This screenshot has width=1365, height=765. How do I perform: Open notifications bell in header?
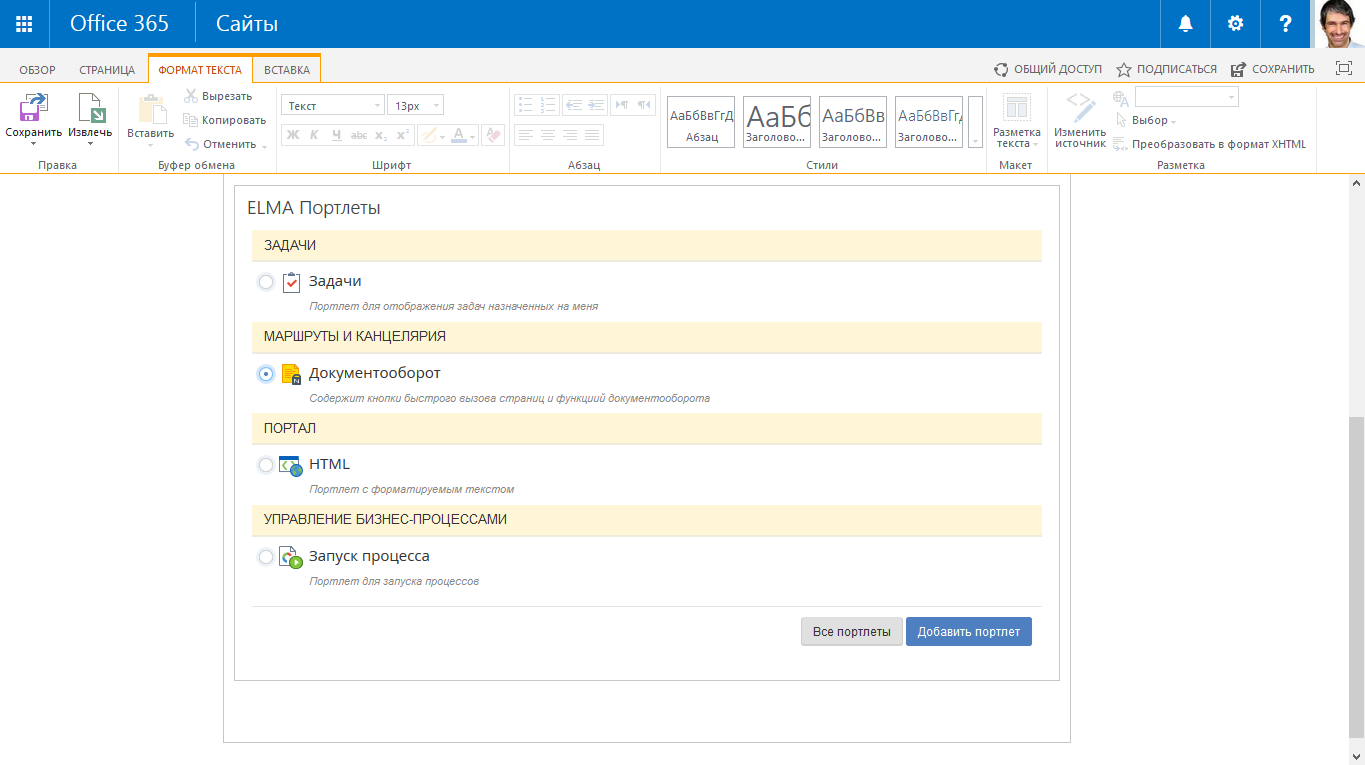(x=1185, y=24)
